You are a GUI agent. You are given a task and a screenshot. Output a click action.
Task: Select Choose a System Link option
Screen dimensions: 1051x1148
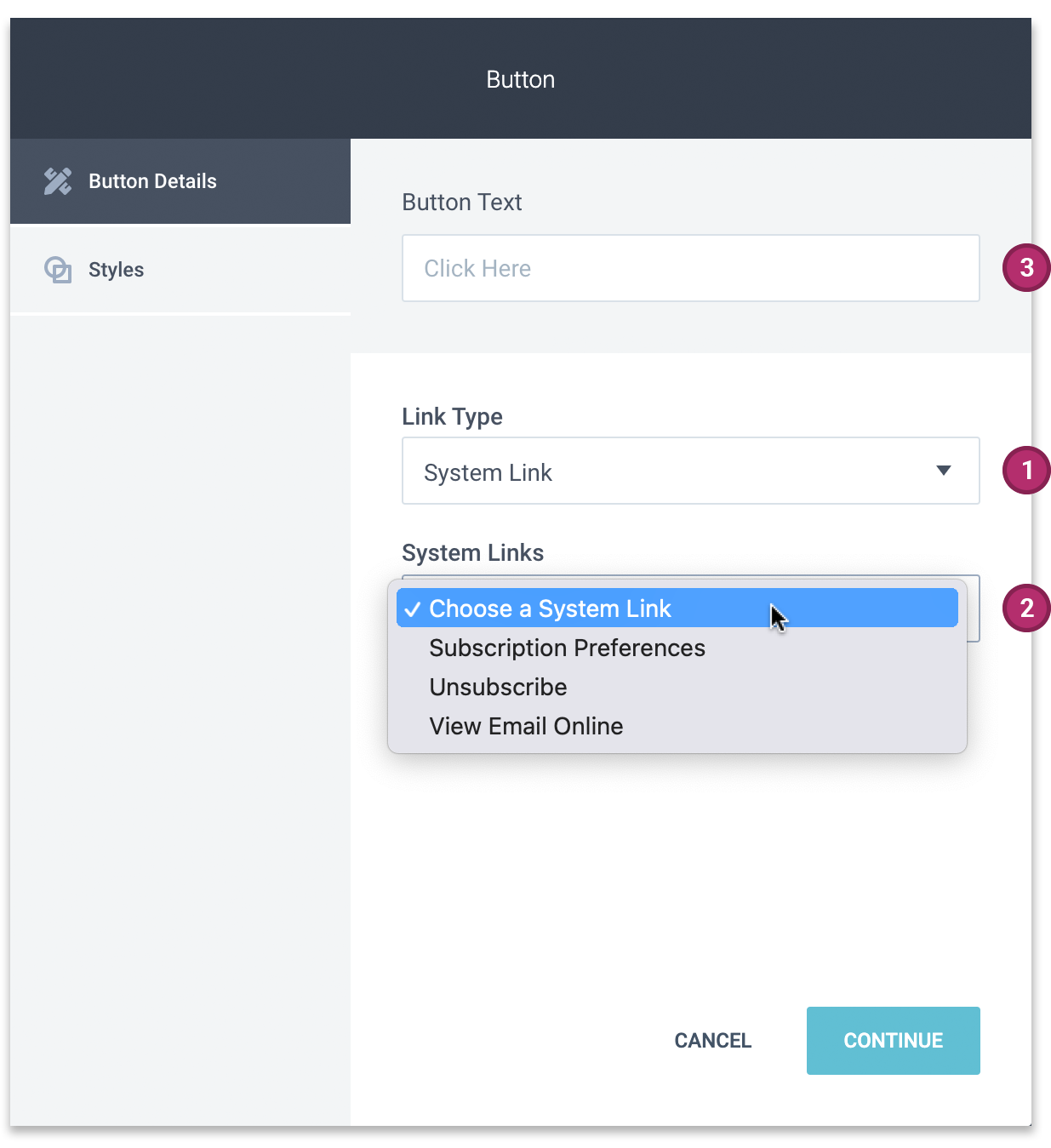pos(677,608)
